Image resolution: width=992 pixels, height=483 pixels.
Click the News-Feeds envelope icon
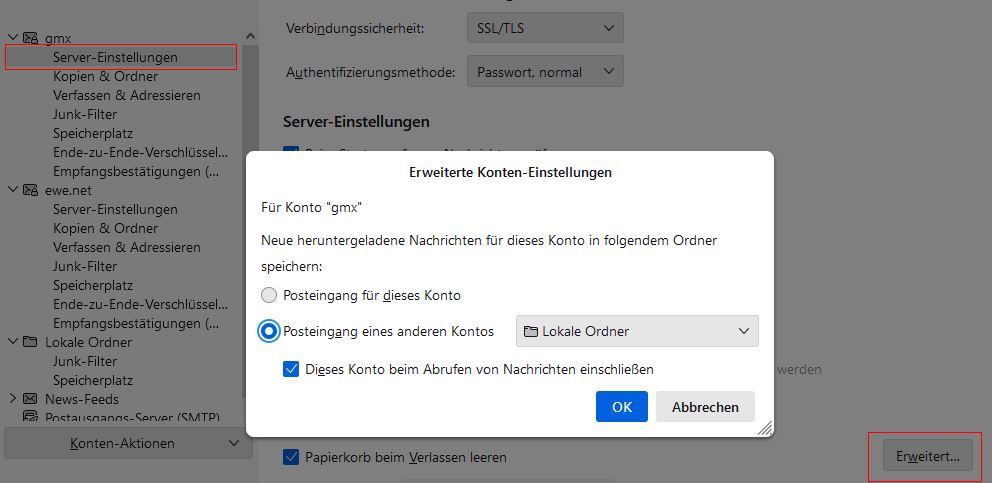click(x=30, y=399)
